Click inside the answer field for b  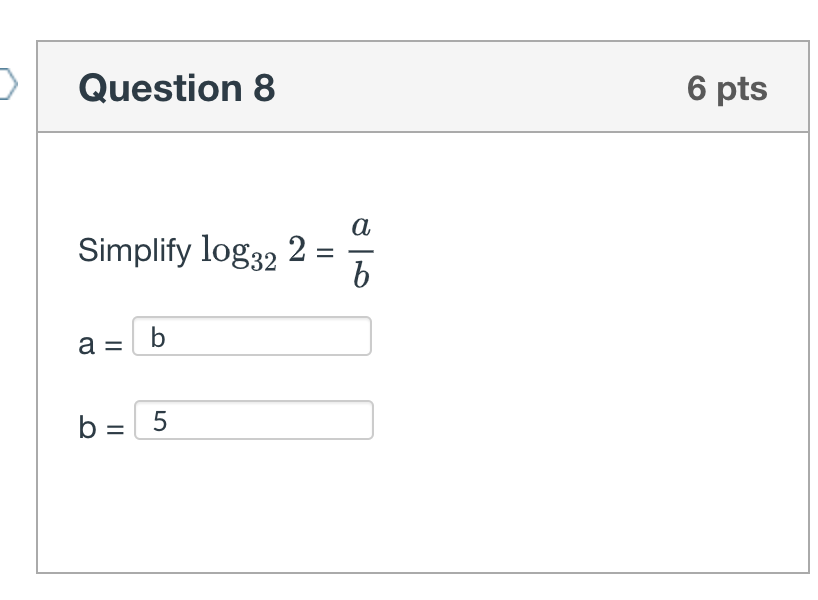(254, 421)
